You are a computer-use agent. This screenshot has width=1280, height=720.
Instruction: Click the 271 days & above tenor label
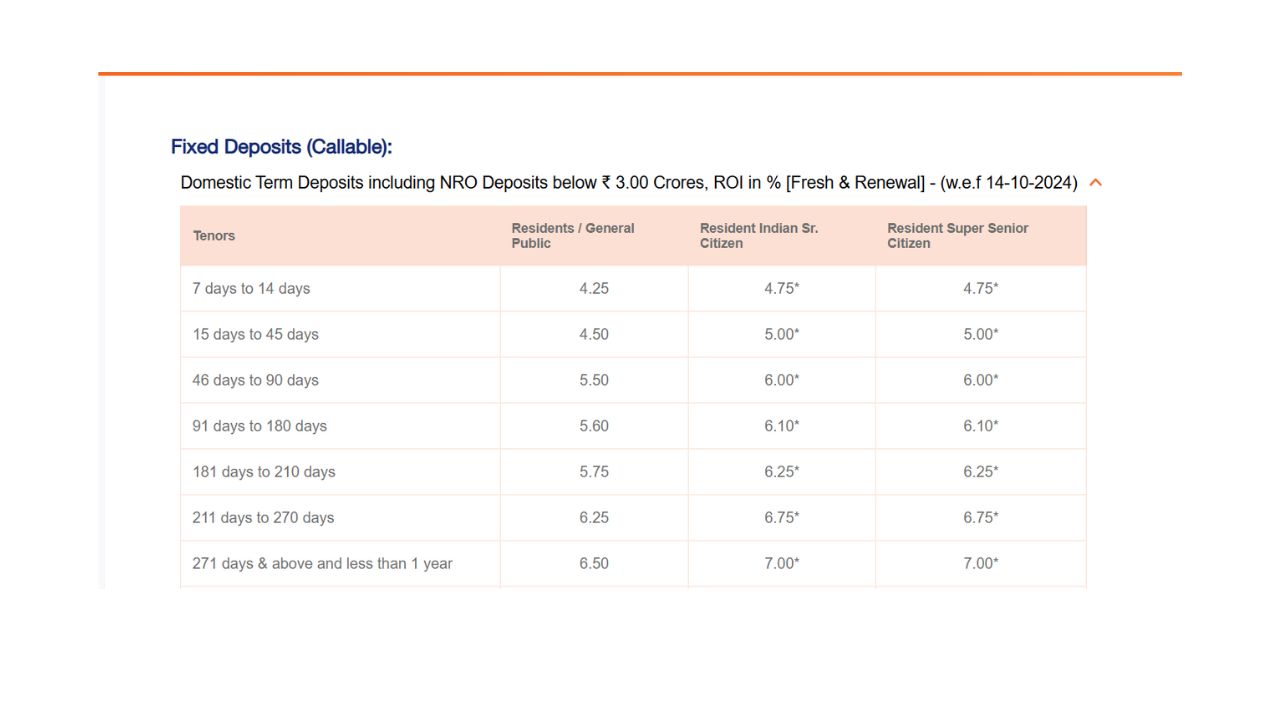[x=322, y=564]
